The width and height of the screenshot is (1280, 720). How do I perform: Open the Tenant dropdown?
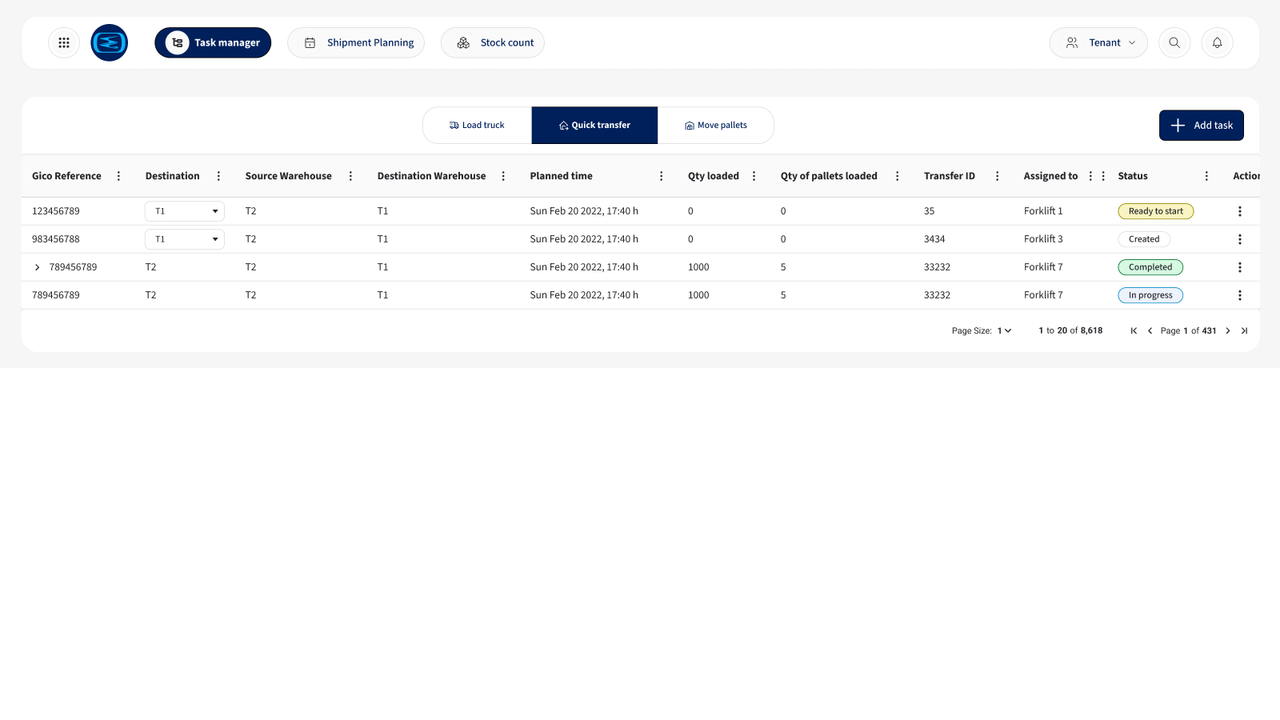pyautogui.click(x=1098, y=43)
